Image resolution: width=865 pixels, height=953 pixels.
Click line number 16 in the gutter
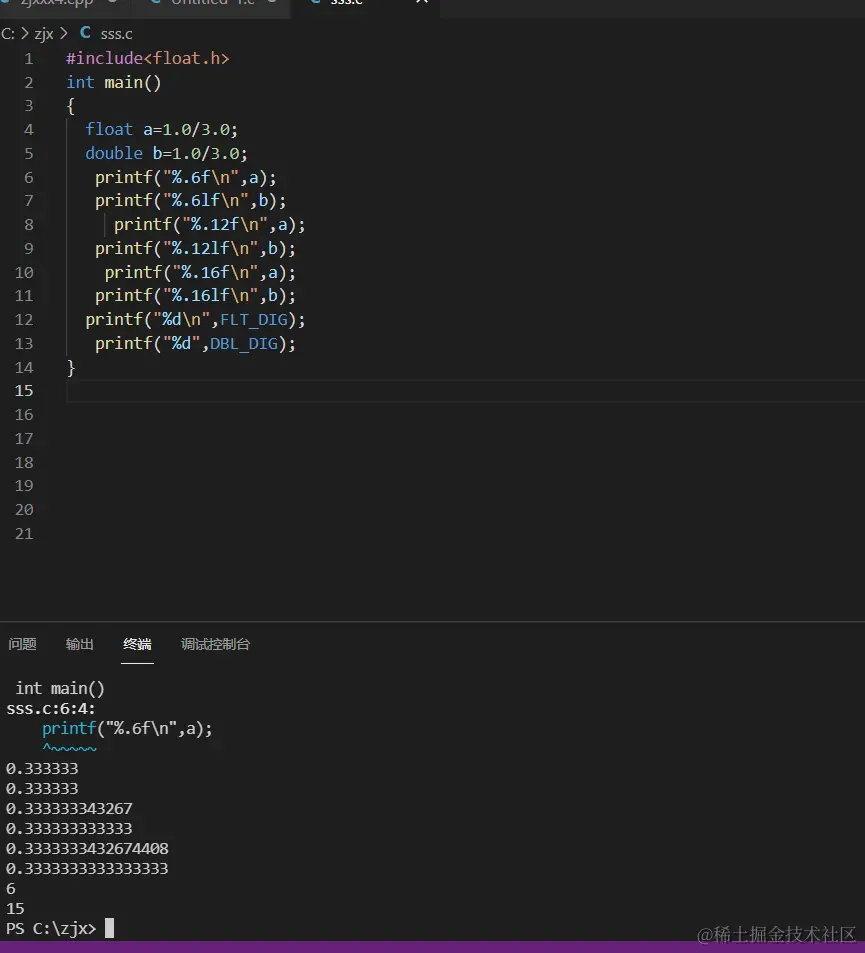(x=24, y=415)
